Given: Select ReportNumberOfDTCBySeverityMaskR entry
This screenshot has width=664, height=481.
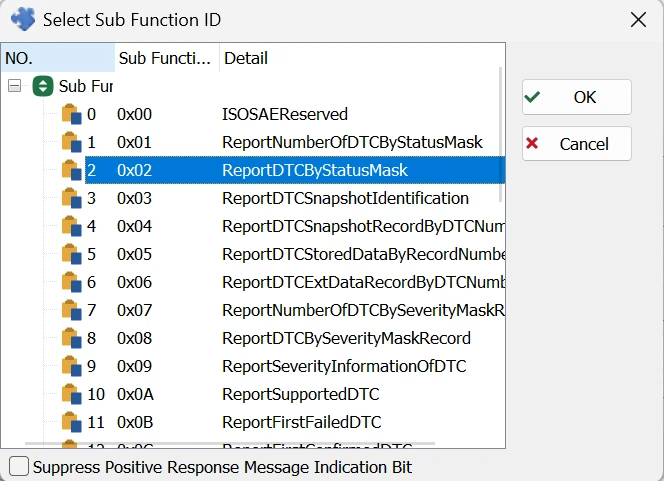Looking at the screenshot, I should tap(363, 310).
